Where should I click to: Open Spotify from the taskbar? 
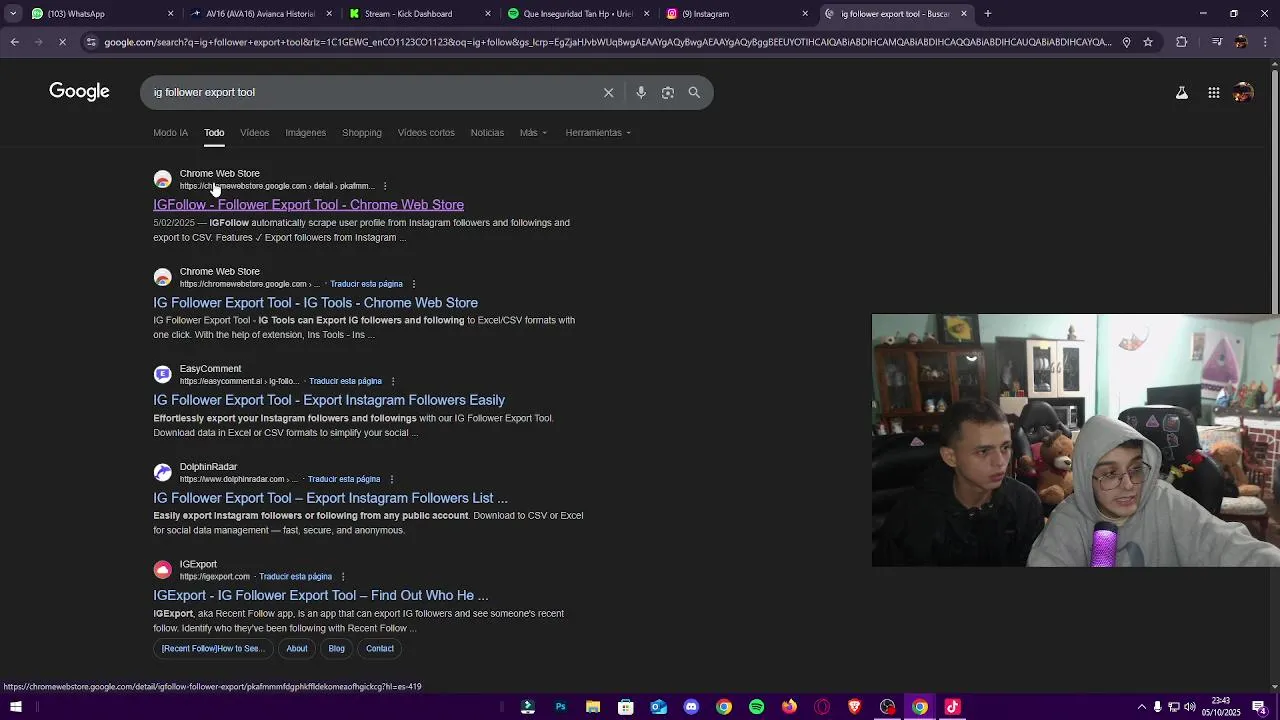(756, 707)
